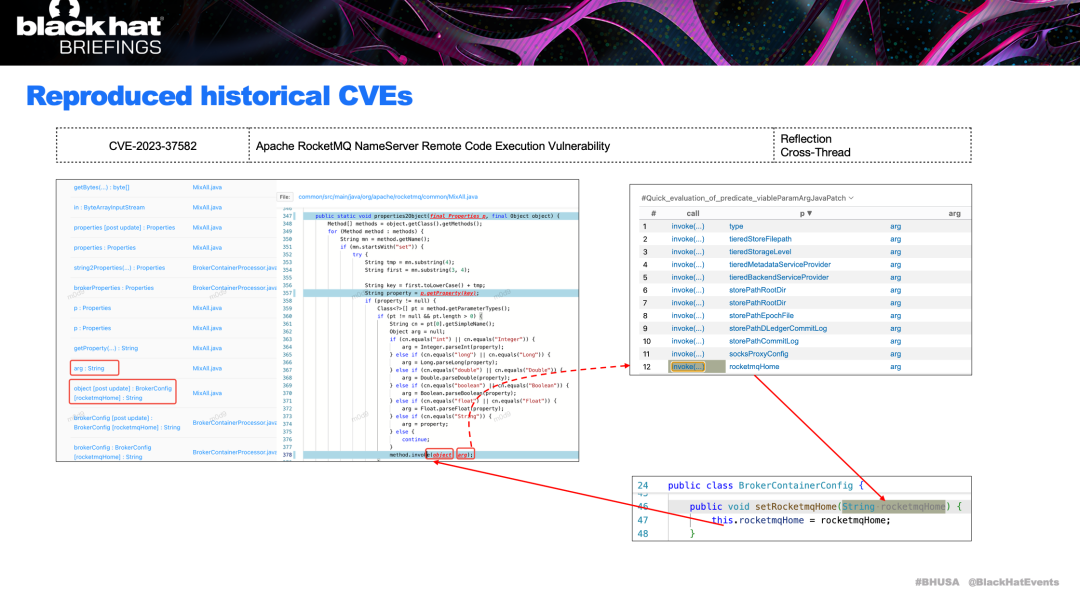Open the MixAll.java file path link
The image size is (1080, 600).
coord(388,197)
